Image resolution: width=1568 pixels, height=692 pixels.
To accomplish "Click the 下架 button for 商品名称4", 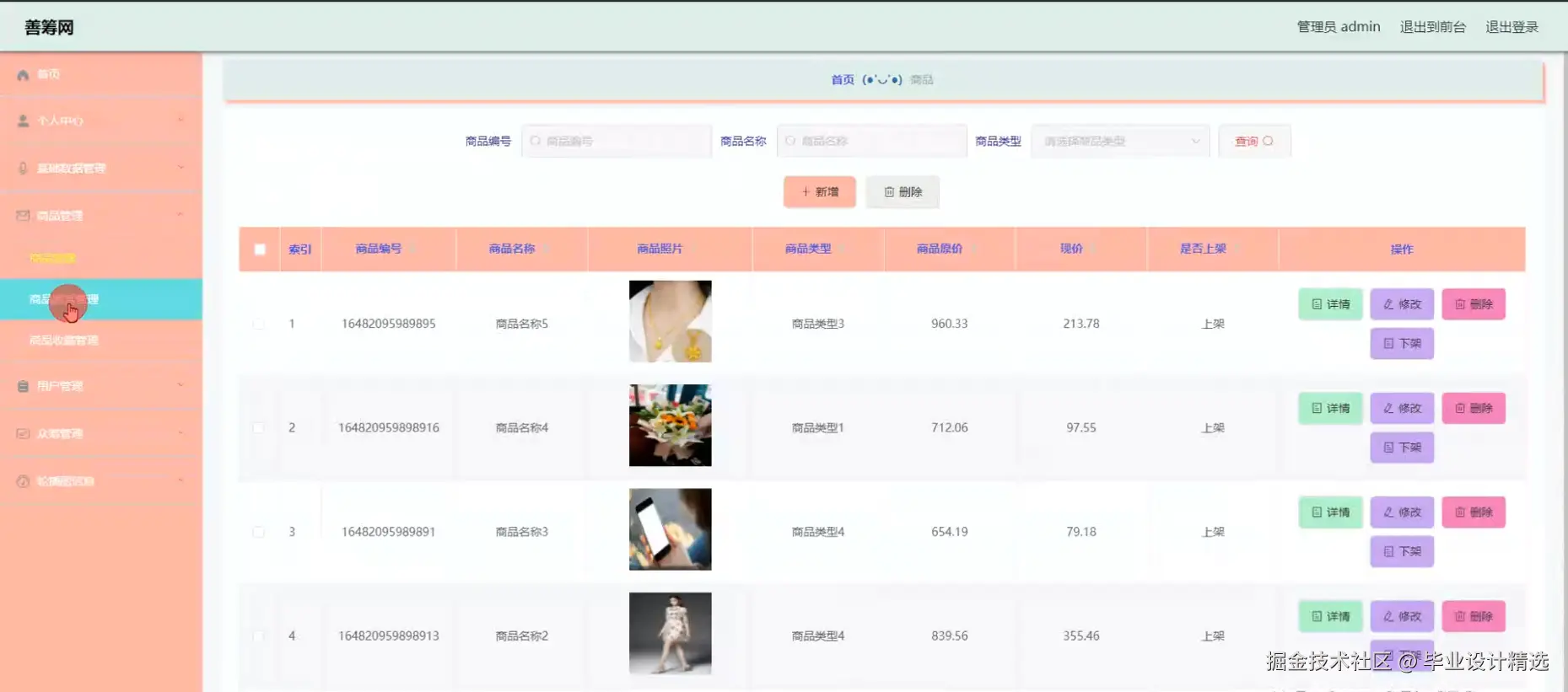I will click(x=1402, y=448).
